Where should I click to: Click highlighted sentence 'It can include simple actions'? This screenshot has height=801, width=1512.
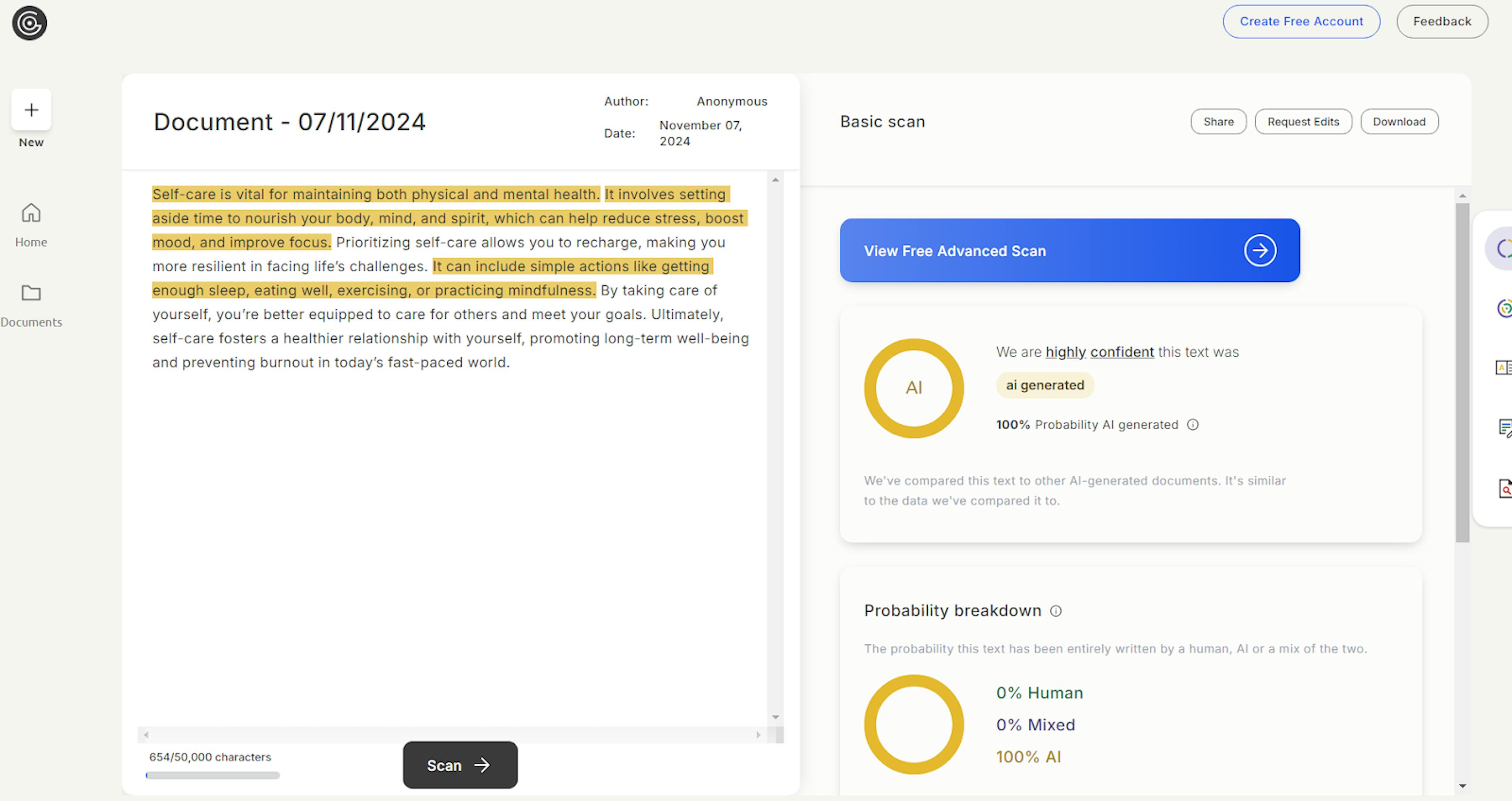433,278
